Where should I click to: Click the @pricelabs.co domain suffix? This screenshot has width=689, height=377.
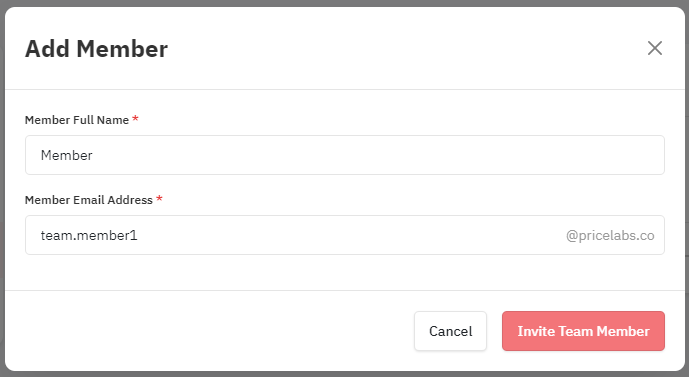click(x=610, y=236)
